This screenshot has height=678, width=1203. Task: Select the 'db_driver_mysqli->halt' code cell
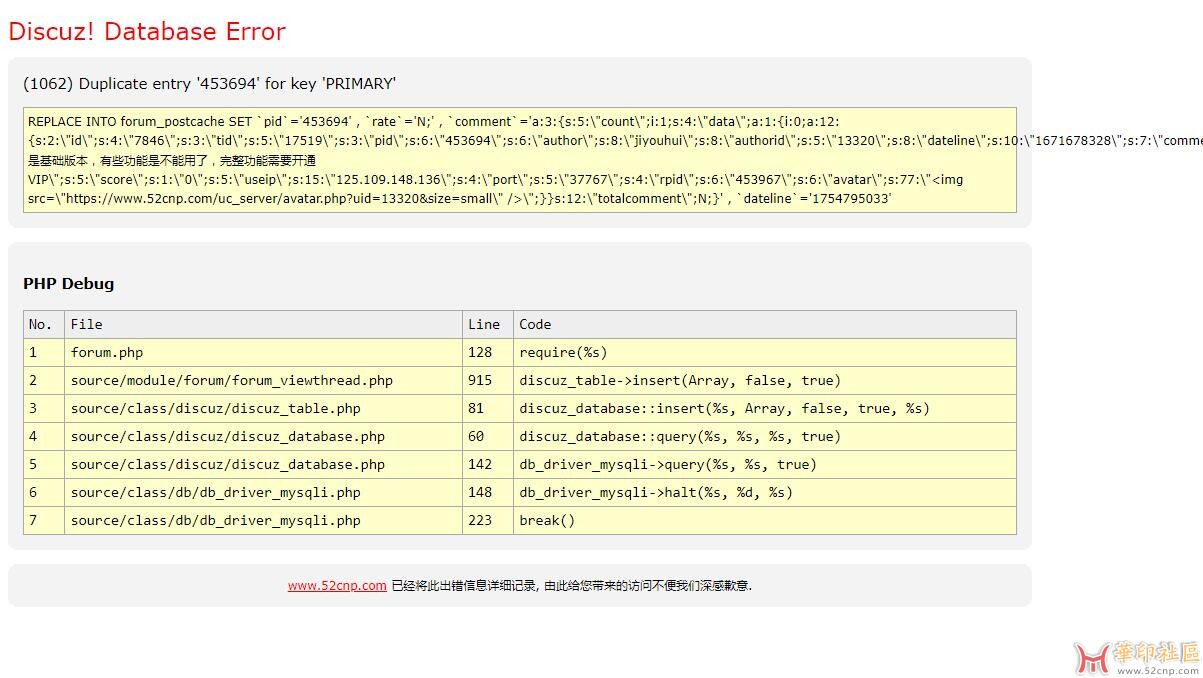[x=765, y=492]
